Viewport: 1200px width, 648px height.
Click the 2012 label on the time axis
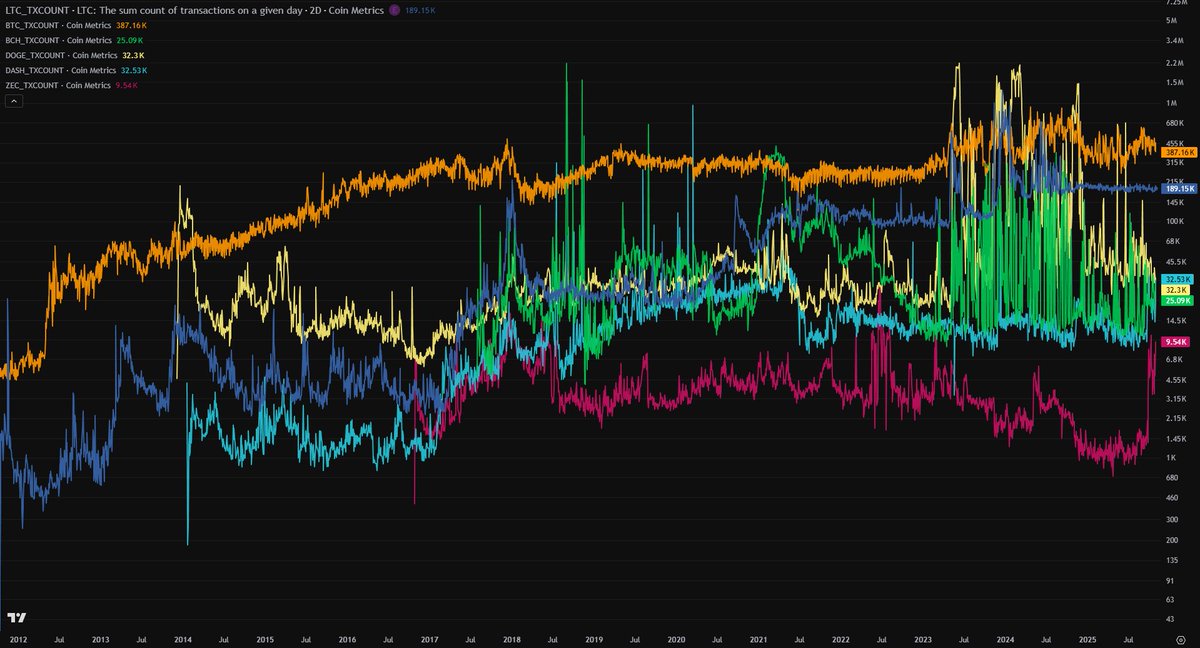point(19,639)
